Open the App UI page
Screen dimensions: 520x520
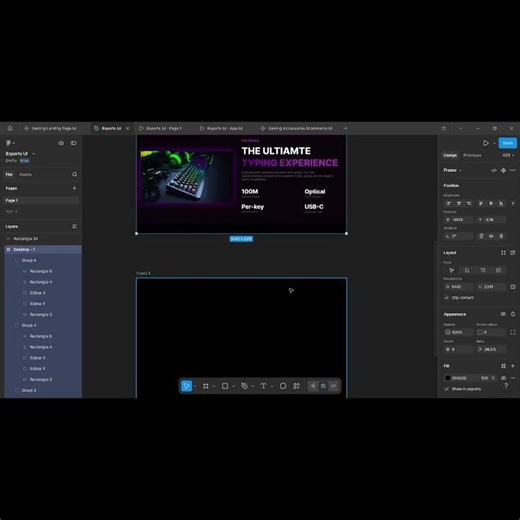(x=12, y=211)
